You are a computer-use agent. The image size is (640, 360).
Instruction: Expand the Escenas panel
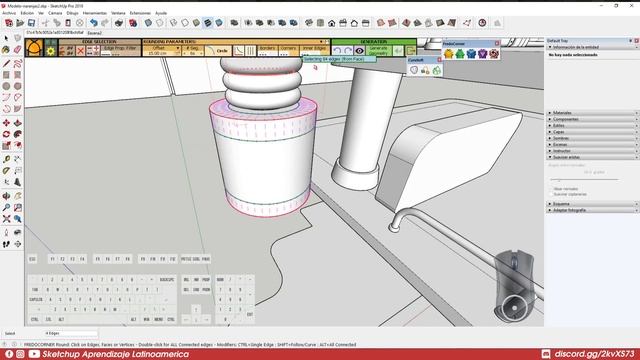(593, 144)
